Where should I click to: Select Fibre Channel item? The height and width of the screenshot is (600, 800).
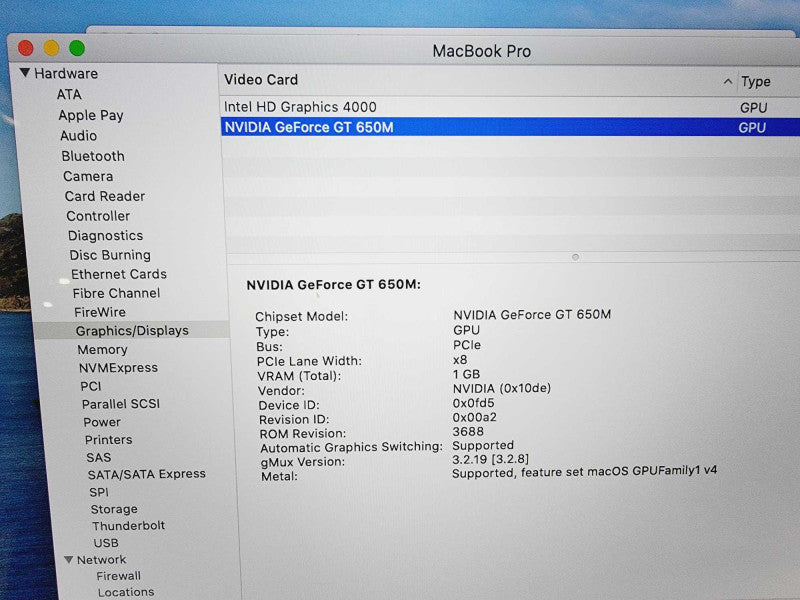(x=116, y=293)
